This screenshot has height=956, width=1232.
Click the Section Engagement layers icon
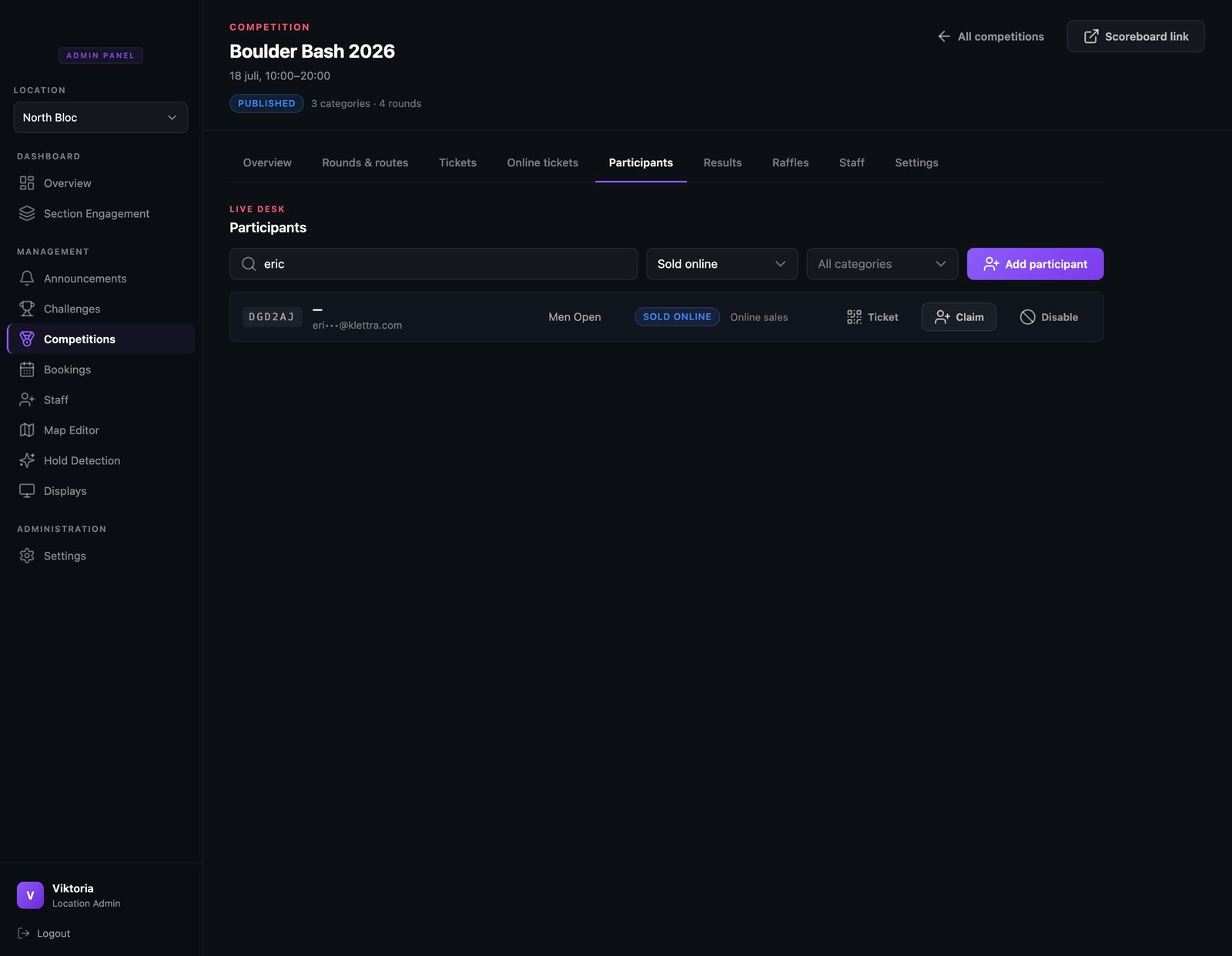pyautogui.click(x=27, y=213)
